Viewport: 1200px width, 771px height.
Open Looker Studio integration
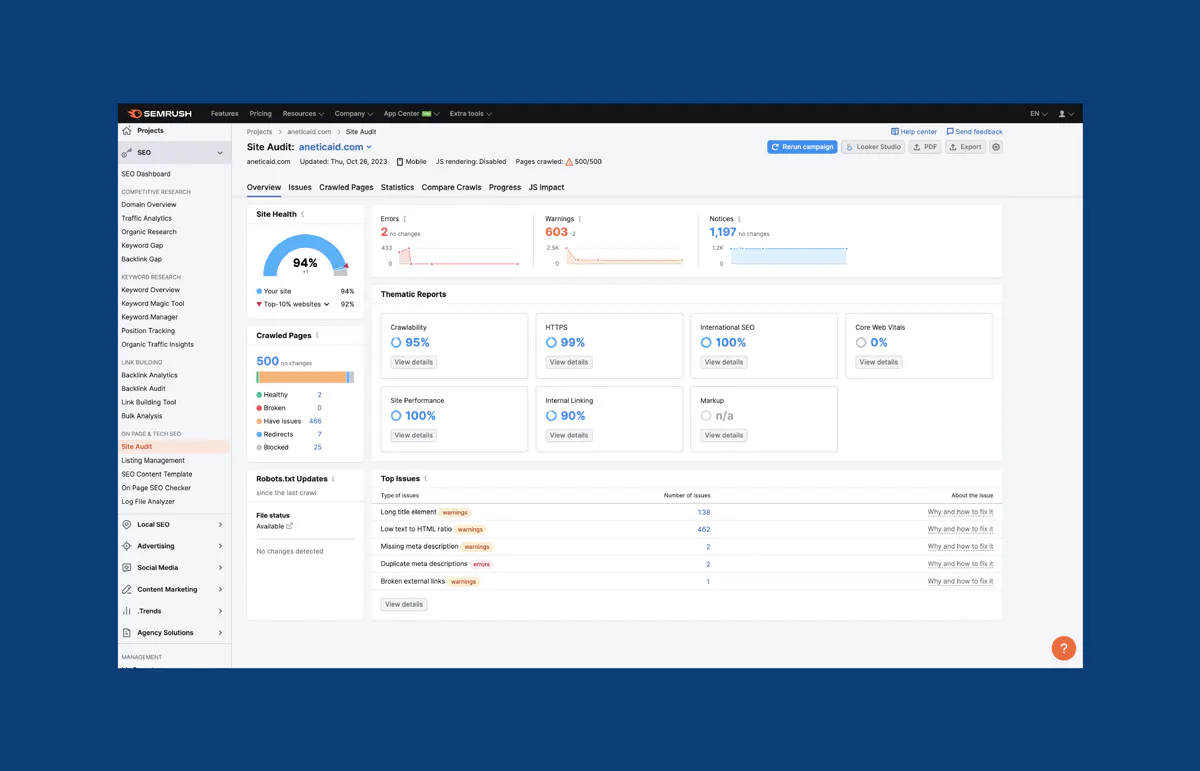click(872, 147)
